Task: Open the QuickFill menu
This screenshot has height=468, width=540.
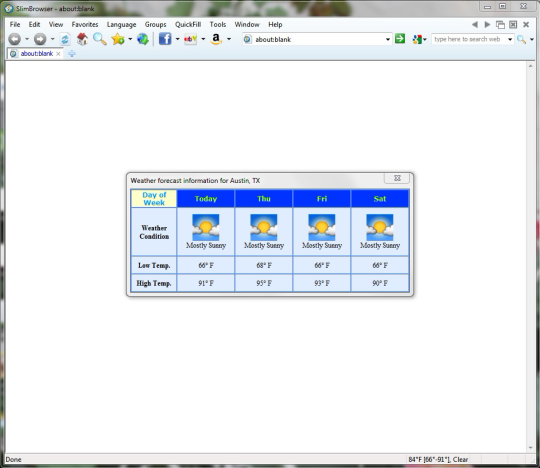Action: click(x=188, y=24)
